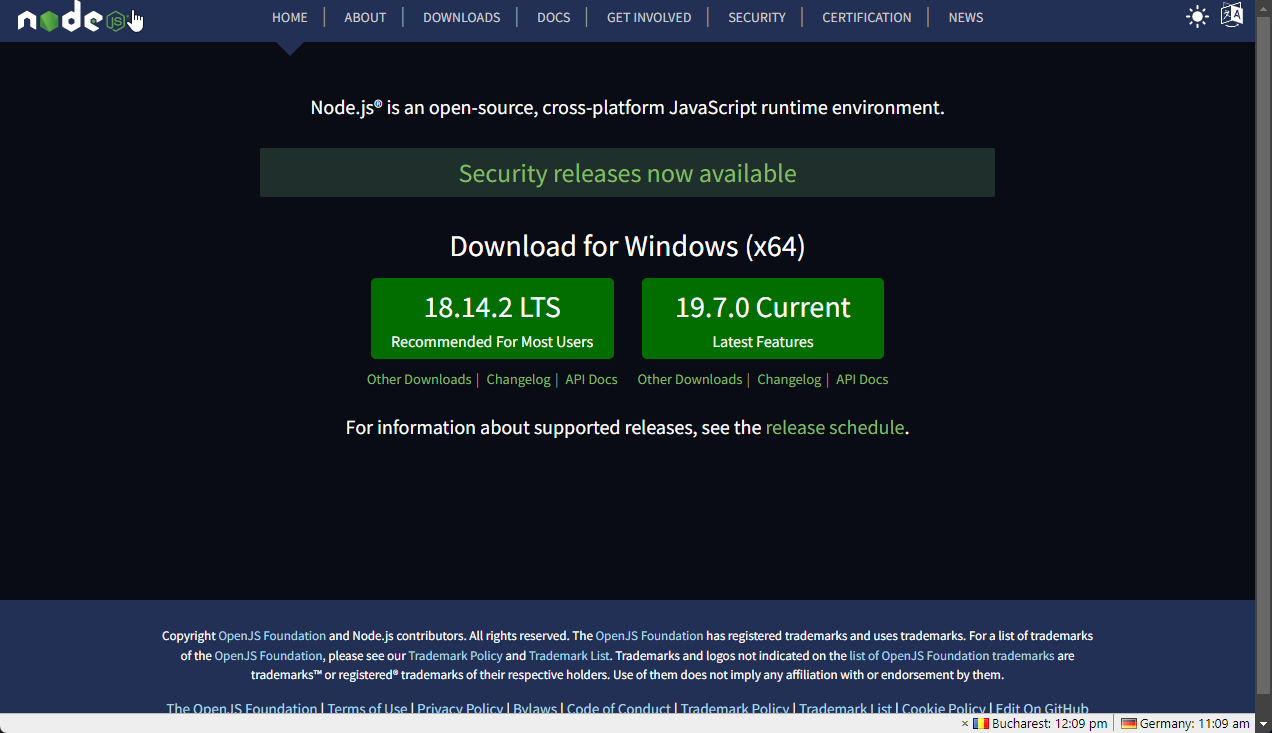1272x733 pixels.
Task: Open API Docs under the Current version
Action: [x=862, y=380]
